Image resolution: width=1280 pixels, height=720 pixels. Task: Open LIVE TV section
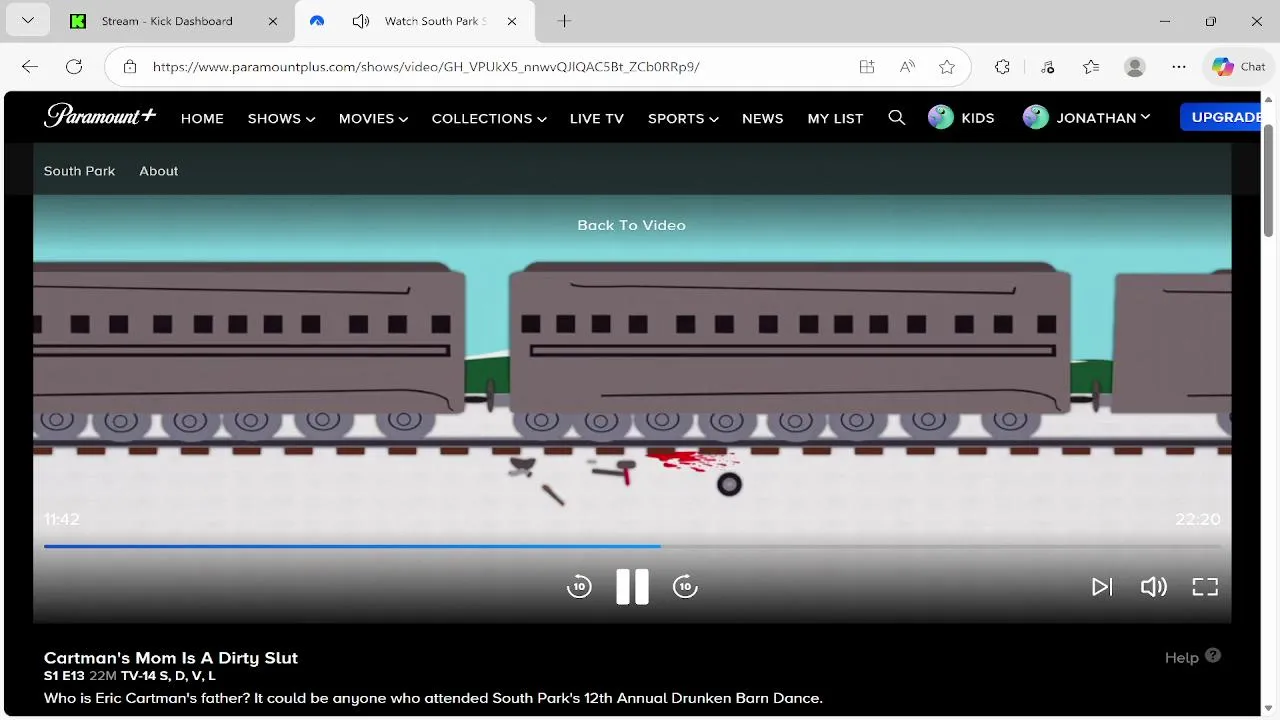pyautogui.click(x=597, y=118)
